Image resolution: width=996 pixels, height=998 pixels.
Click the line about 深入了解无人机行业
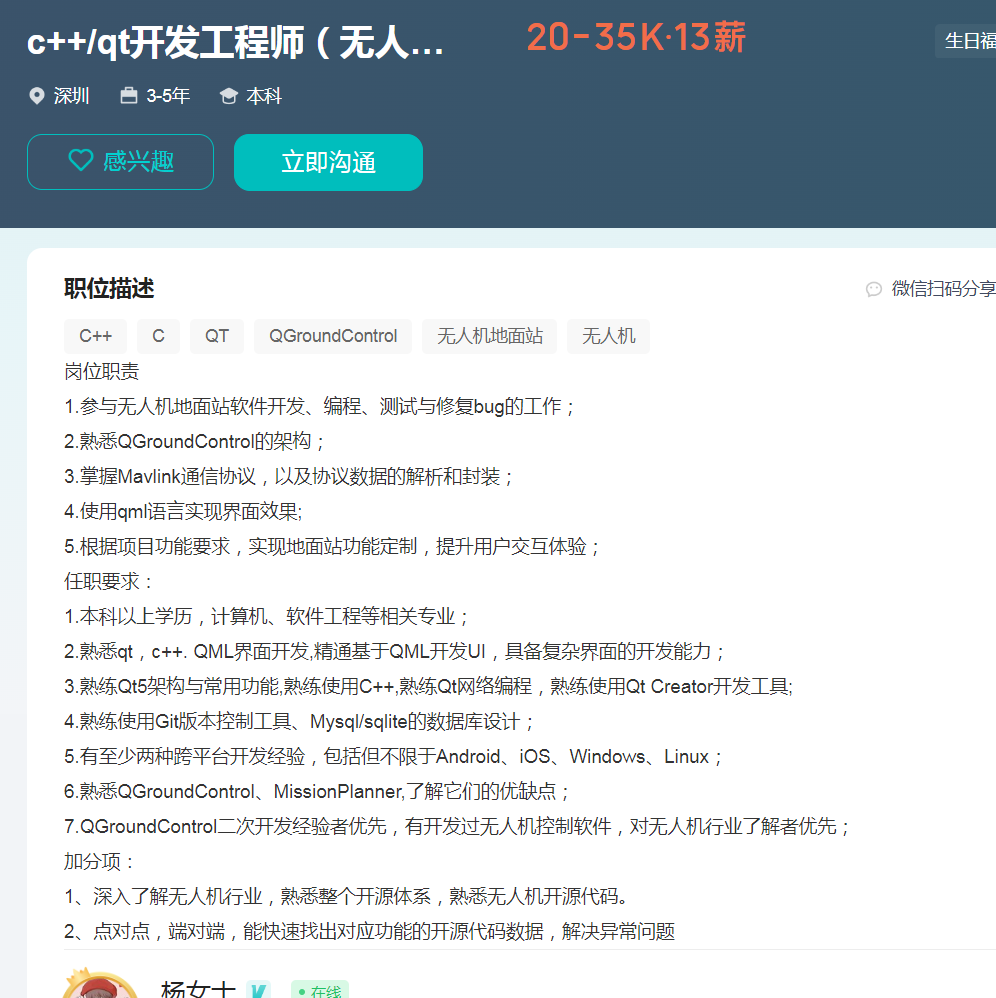tap(346, 896)
